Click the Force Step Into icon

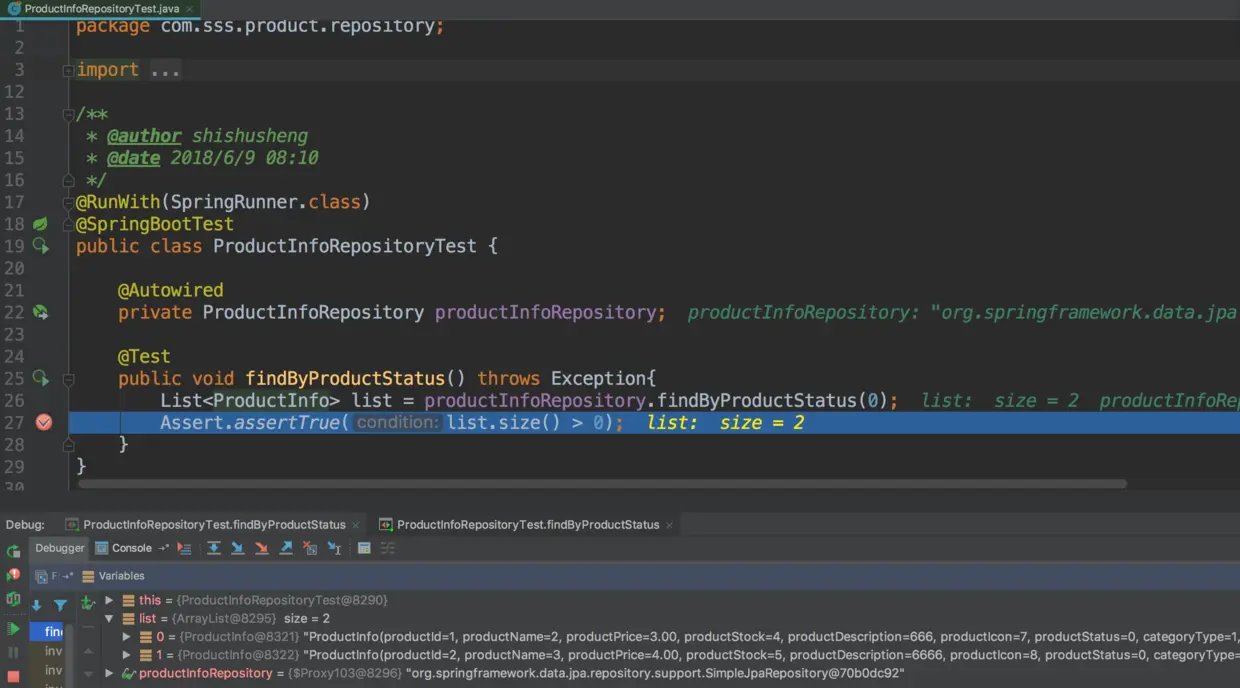click(262, 548)
